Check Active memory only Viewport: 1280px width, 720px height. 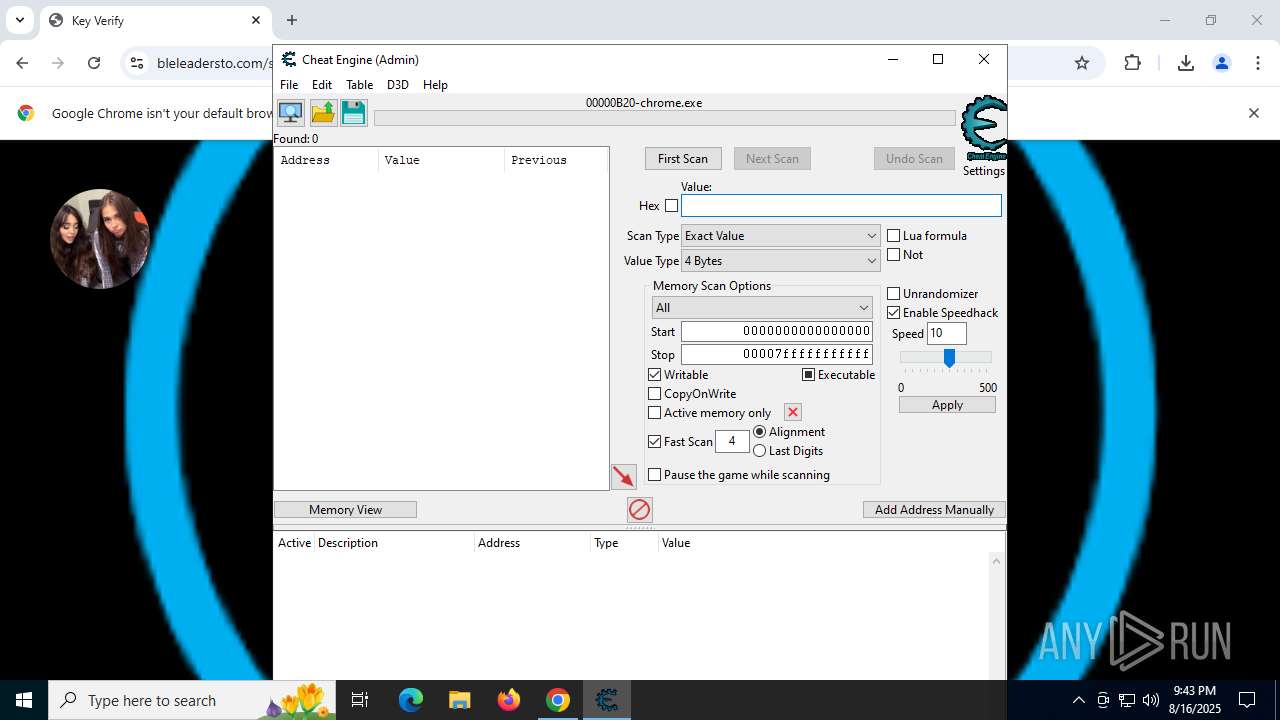point(655,413)
